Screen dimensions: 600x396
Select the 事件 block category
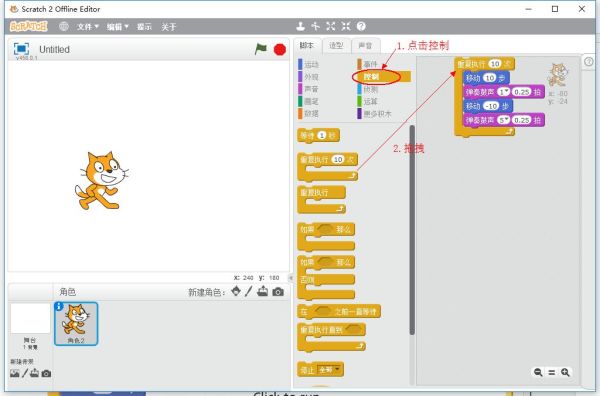point(368,64)
